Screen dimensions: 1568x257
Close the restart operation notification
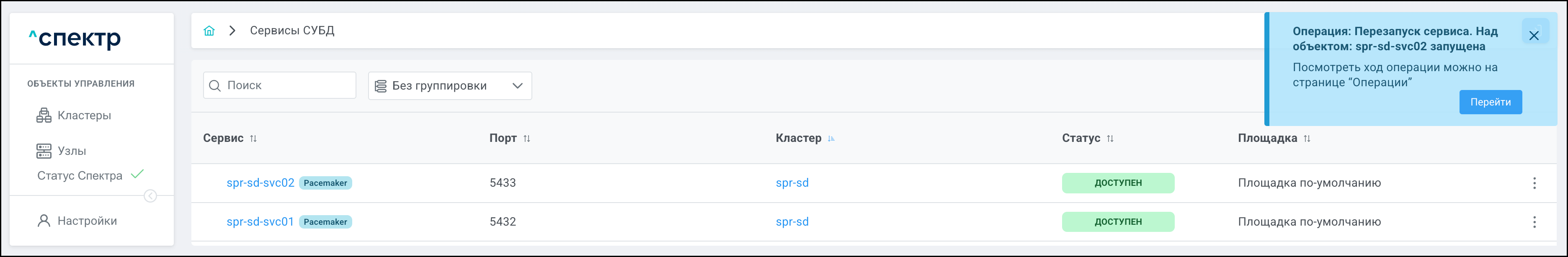1533,35
